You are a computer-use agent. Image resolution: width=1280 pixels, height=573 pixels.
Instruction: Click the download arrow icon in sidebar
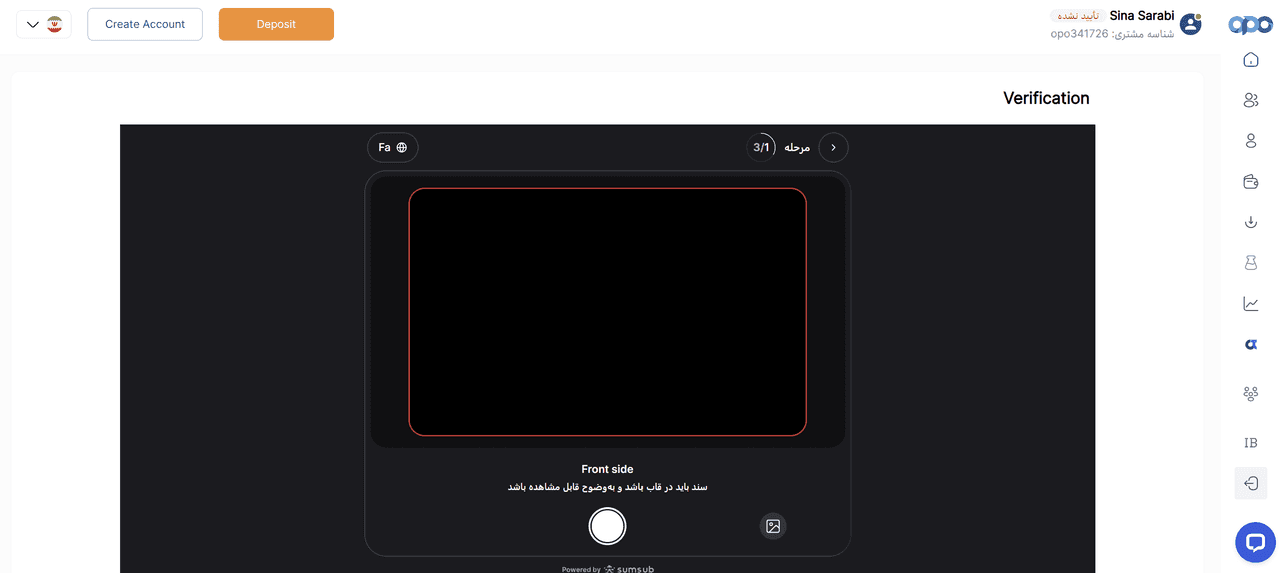click(1250, 222)
